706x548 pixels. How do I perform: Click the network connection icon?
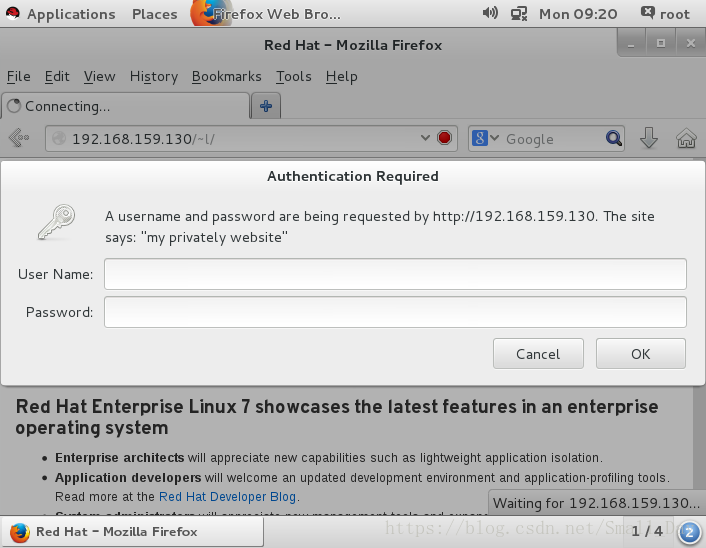click(x=519, y=14)
